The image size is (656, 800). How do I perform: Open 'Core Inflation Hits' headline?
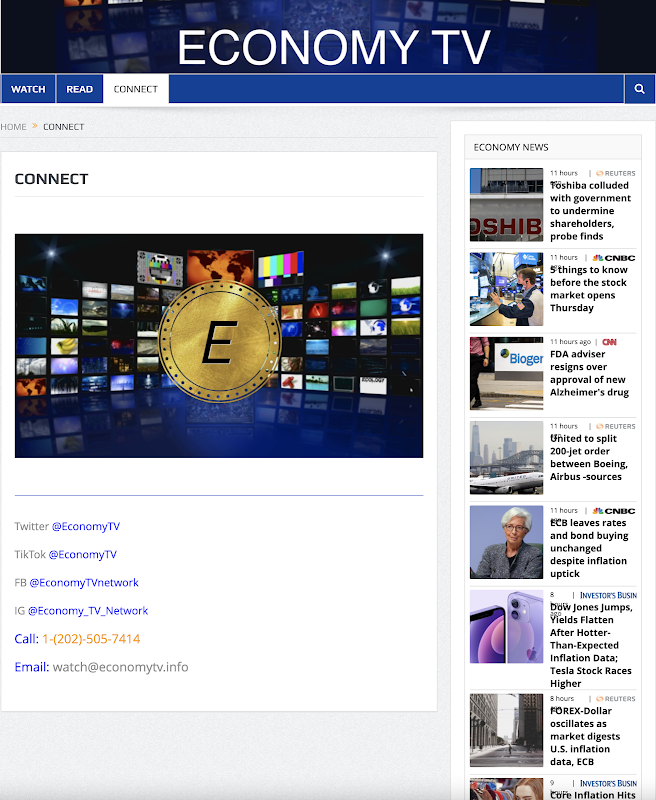coord(593,795)
